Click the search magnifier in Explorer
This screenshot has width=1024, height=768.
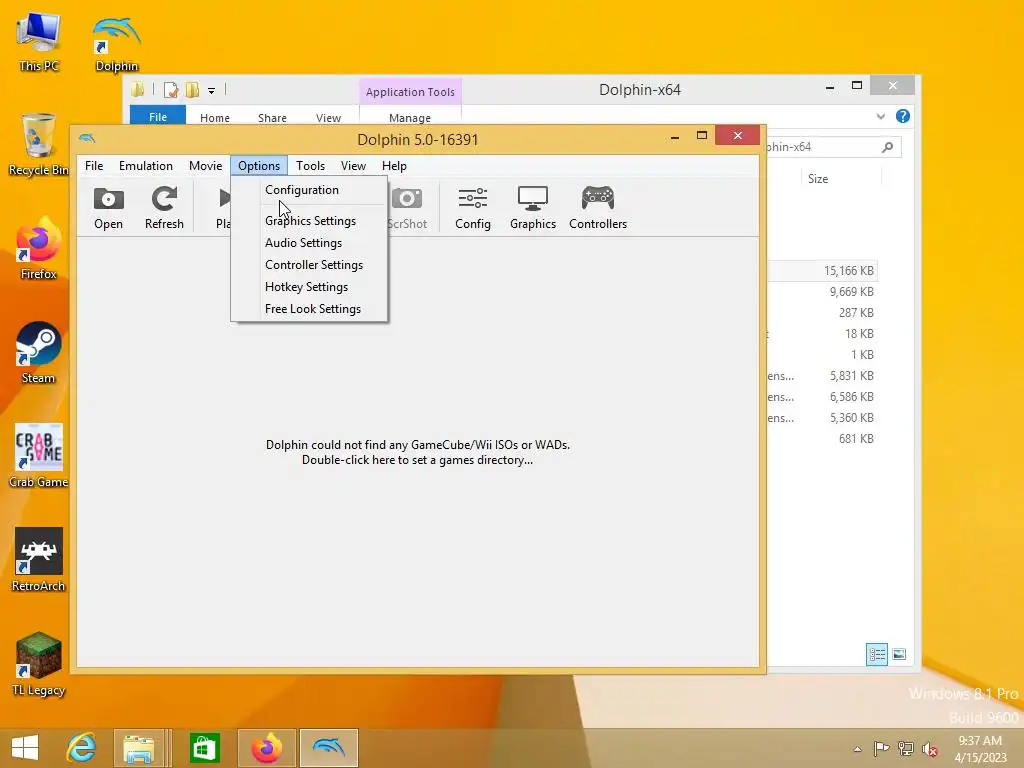point(887,148)
